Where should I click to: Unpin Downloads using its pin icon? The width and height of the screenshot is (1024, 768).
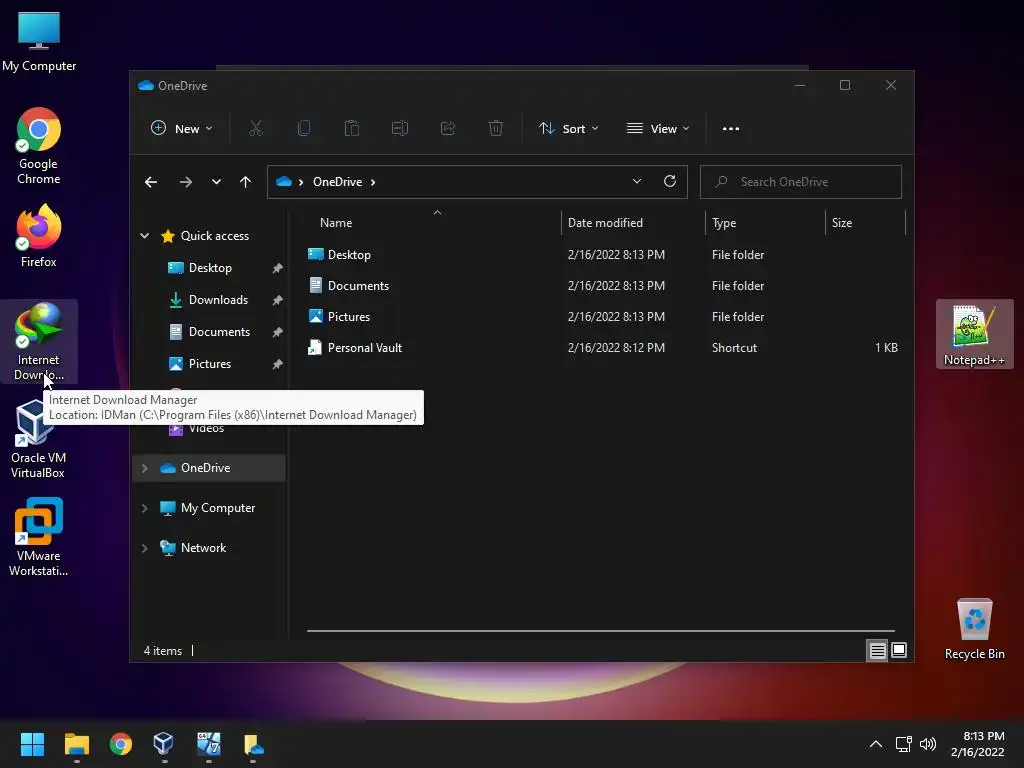(278, 300)
